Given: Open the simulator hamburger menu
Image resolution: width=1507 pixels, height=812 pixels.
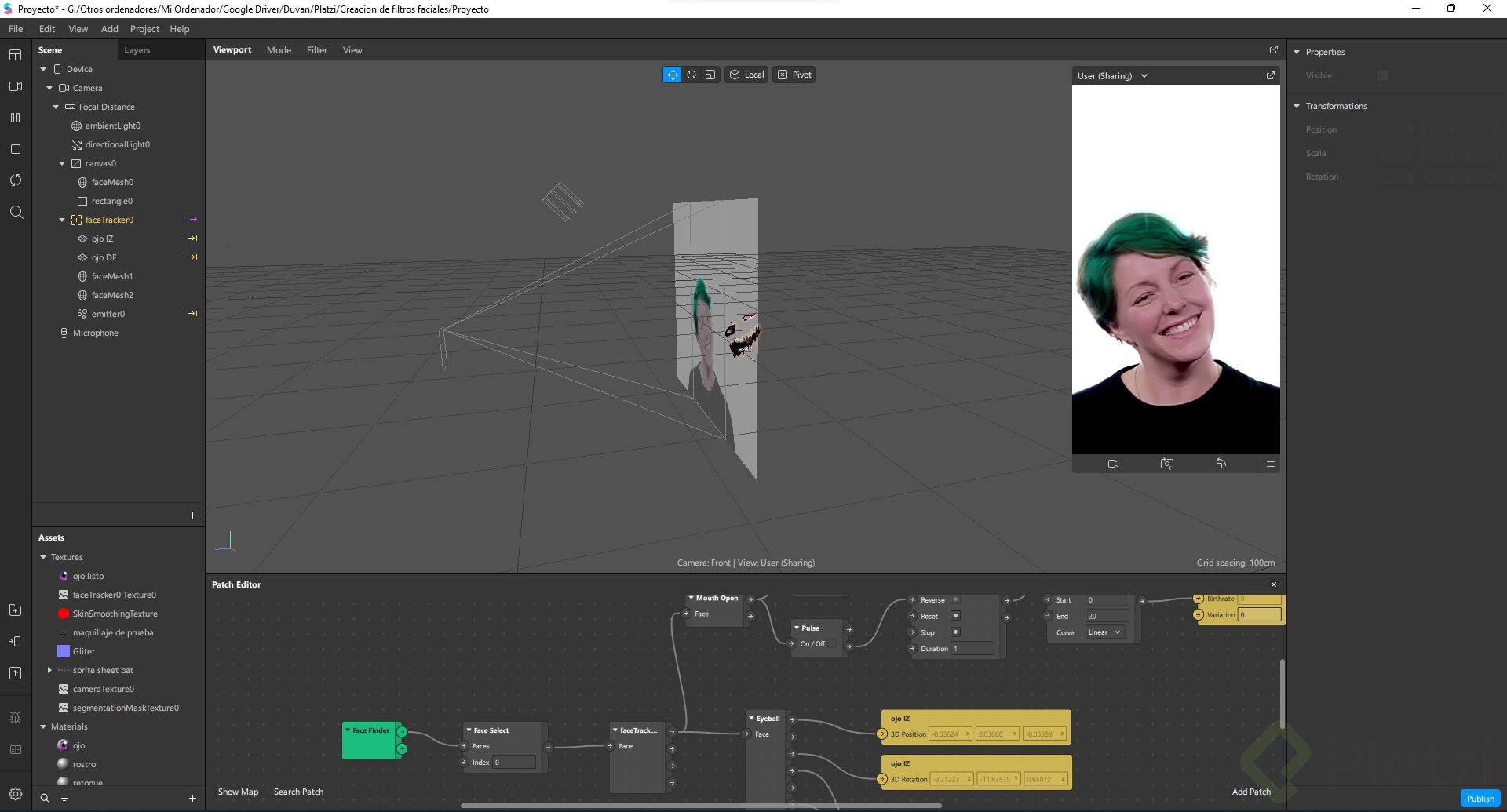Looking at the screenshot, I should click(x=1270, y=464).
